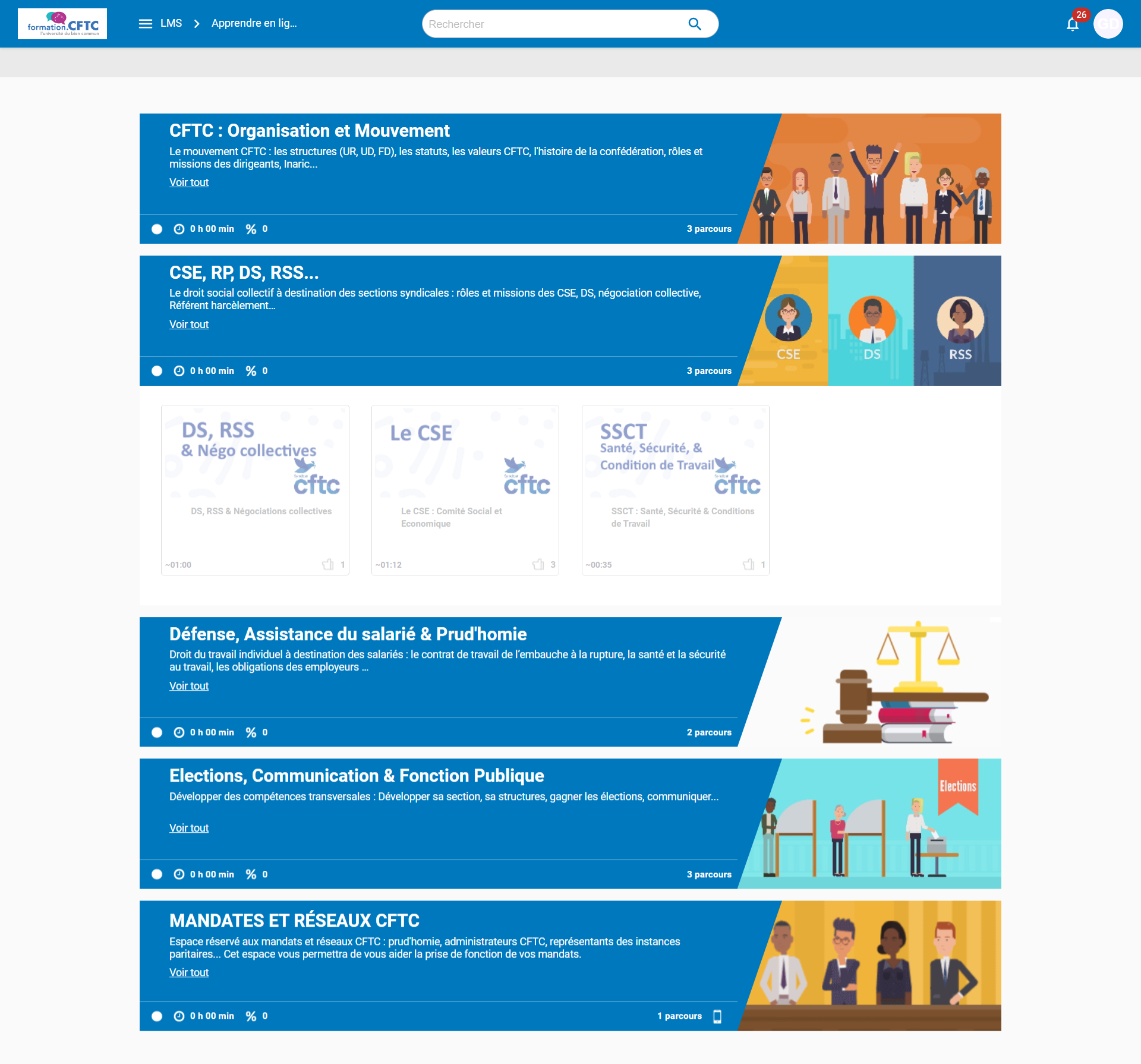1141x1064 pixels.
Task: Collapse the CSE, RP, DS, RSS... section
Action: pyautogui.click(x=244, y=273)
